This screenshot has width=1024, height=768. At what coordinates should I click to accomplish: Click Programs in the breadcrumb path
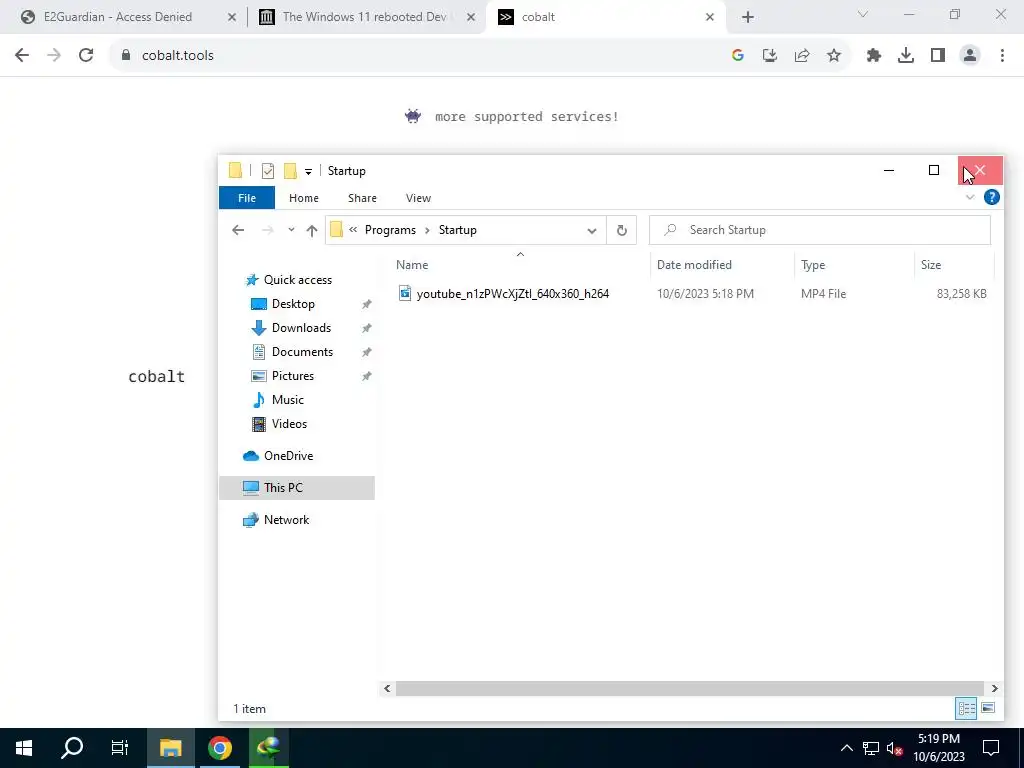pyautogui.click(x=391, y=230)
